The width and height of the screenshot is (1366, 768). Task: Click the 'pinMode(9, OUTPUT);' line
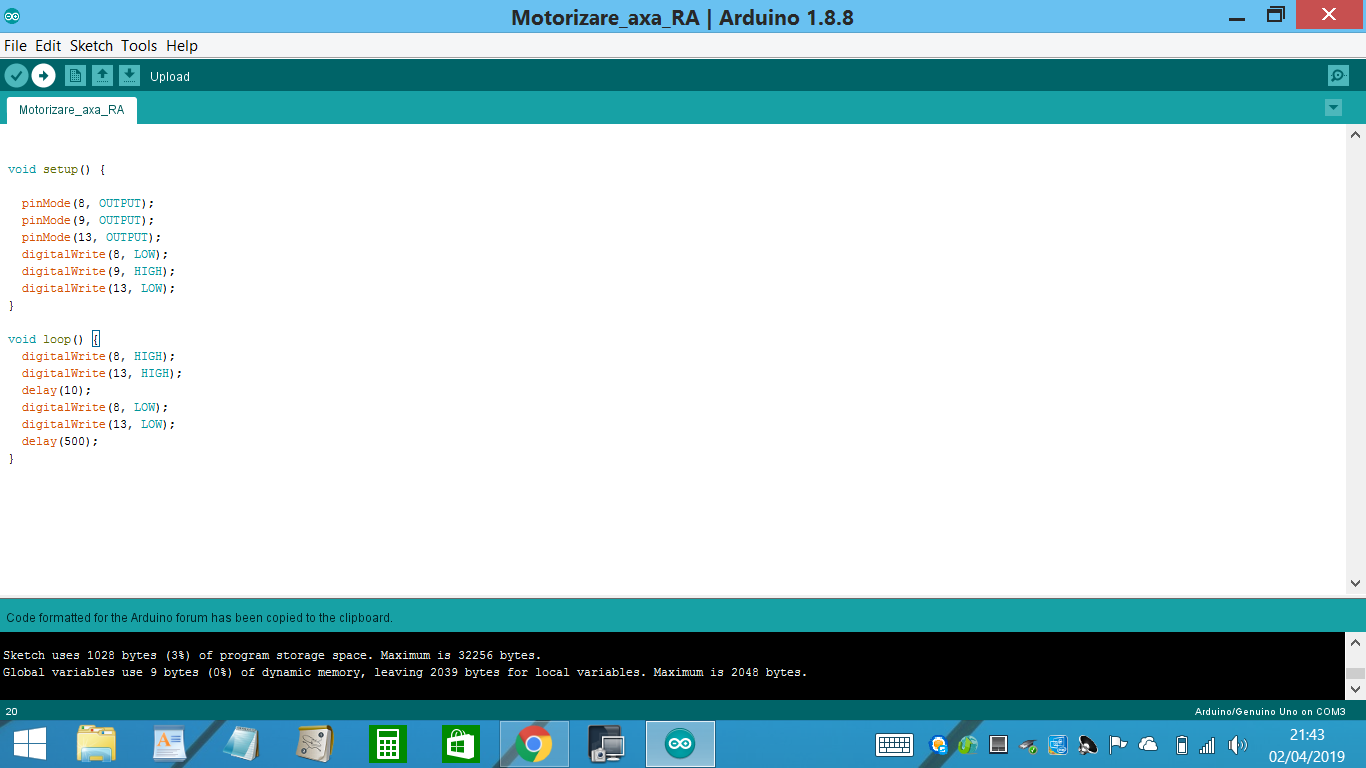tap(88, 221)
